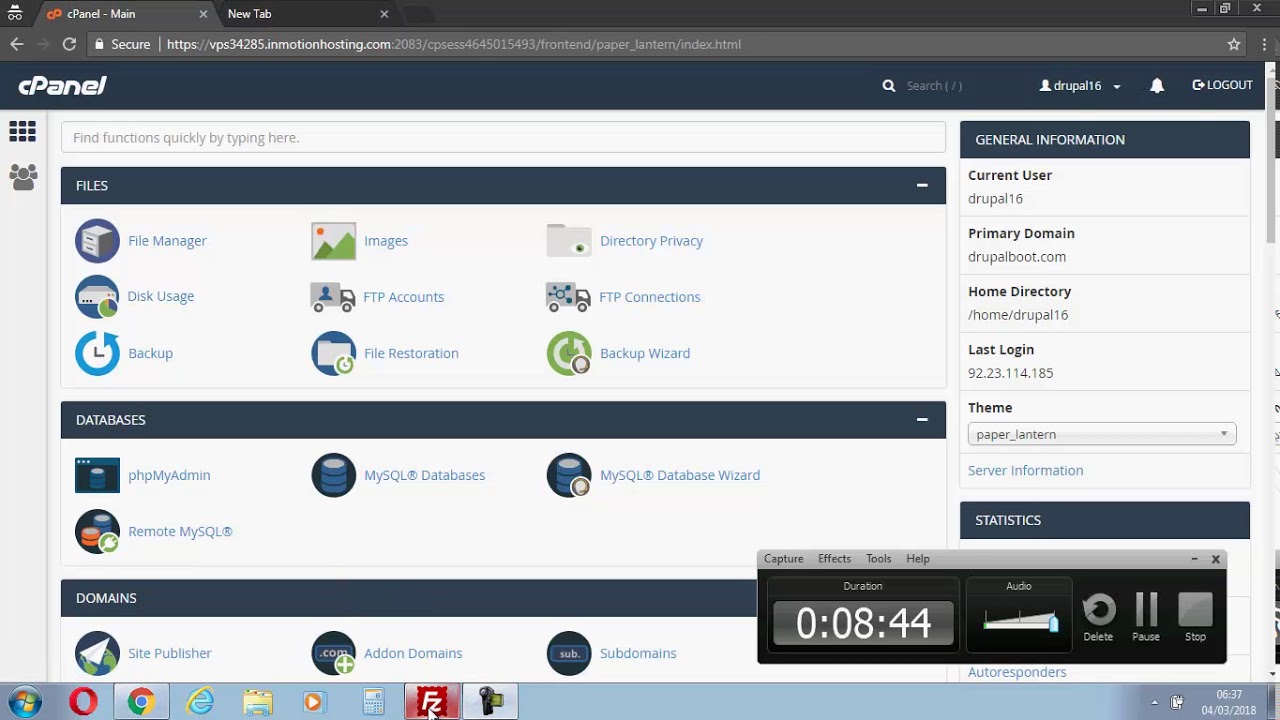Viewport: 1280px width, 720px height.
Task: Open the File Manager icon
Action: (97, 241)
